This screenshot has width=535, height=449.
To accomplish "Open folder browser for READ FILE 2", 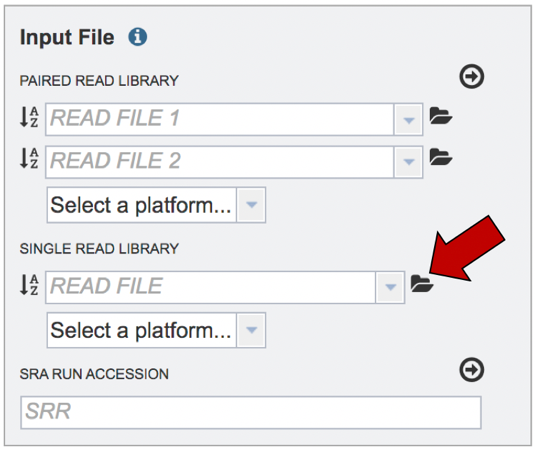I will tap(440, 157).
